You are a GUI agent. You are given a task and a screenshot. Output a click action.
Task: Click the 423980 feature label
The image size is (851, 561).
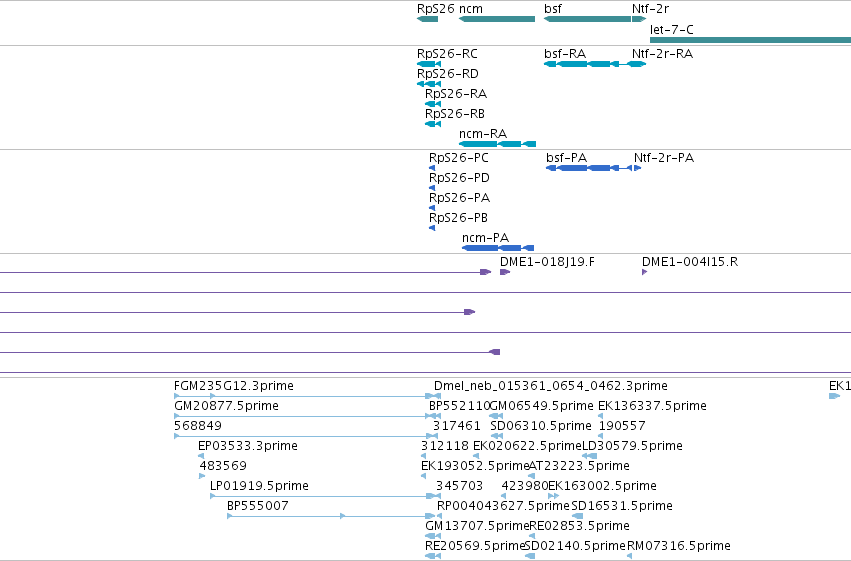tap(525, 486)
